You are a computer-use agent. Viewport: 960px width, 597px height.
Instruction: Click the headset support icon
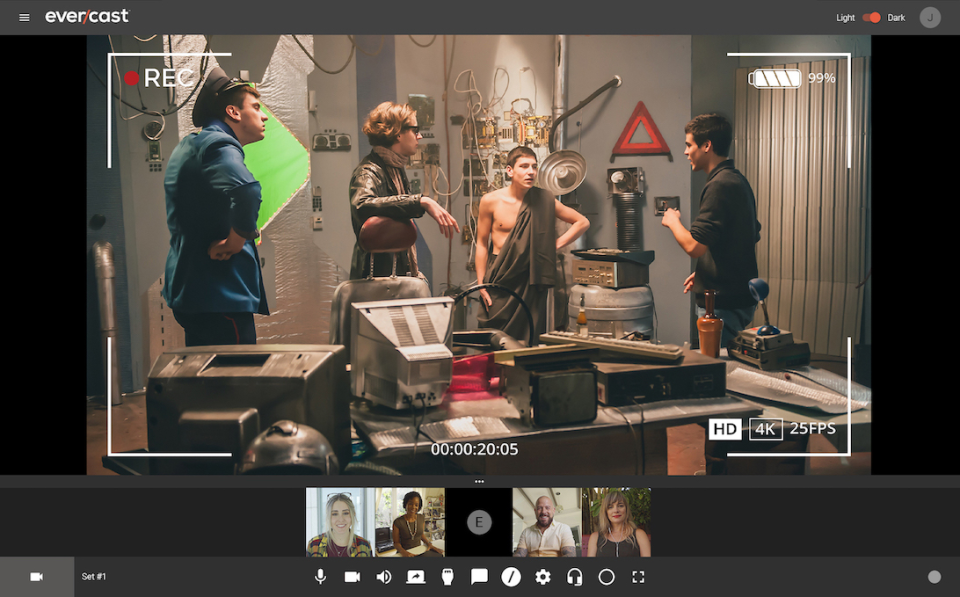574,577
